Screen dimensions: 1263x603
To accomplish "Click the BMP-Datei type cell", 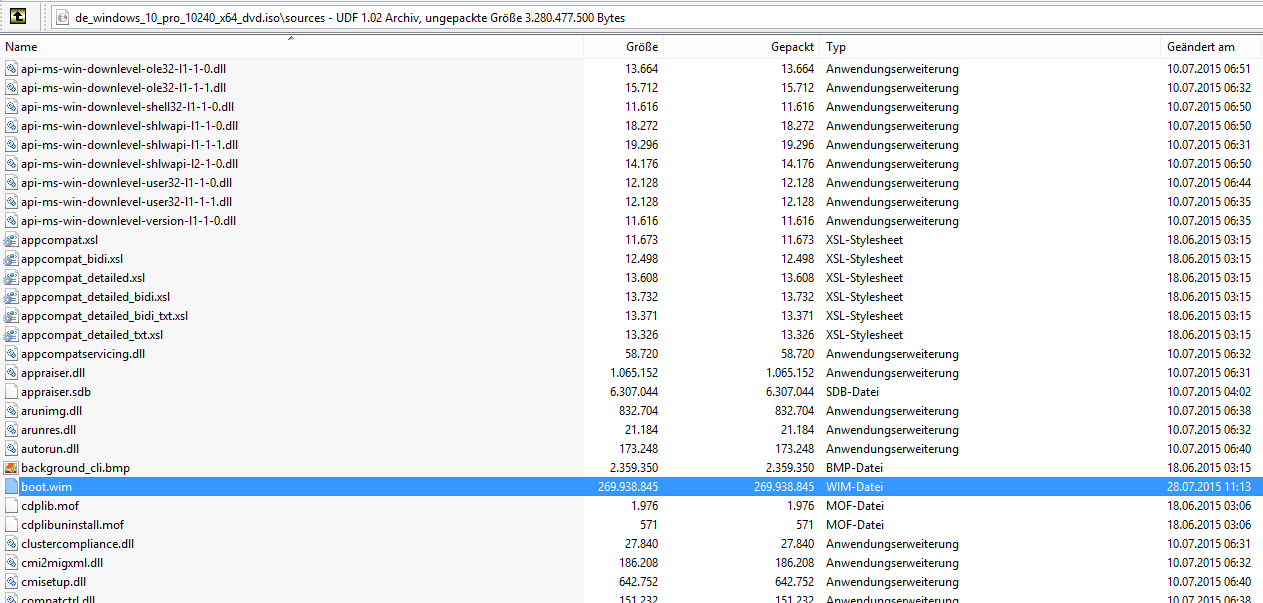I will 855,468.
